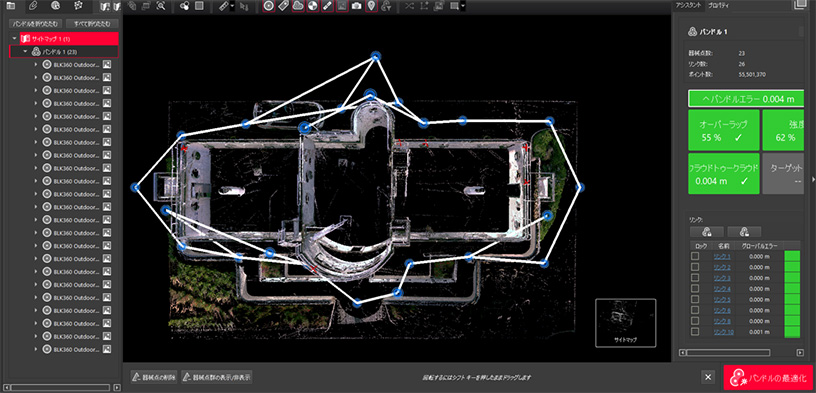Click the shuffle crossing arrows icon
The width and height of the screenshot is (816, 393).
(409, 6)
